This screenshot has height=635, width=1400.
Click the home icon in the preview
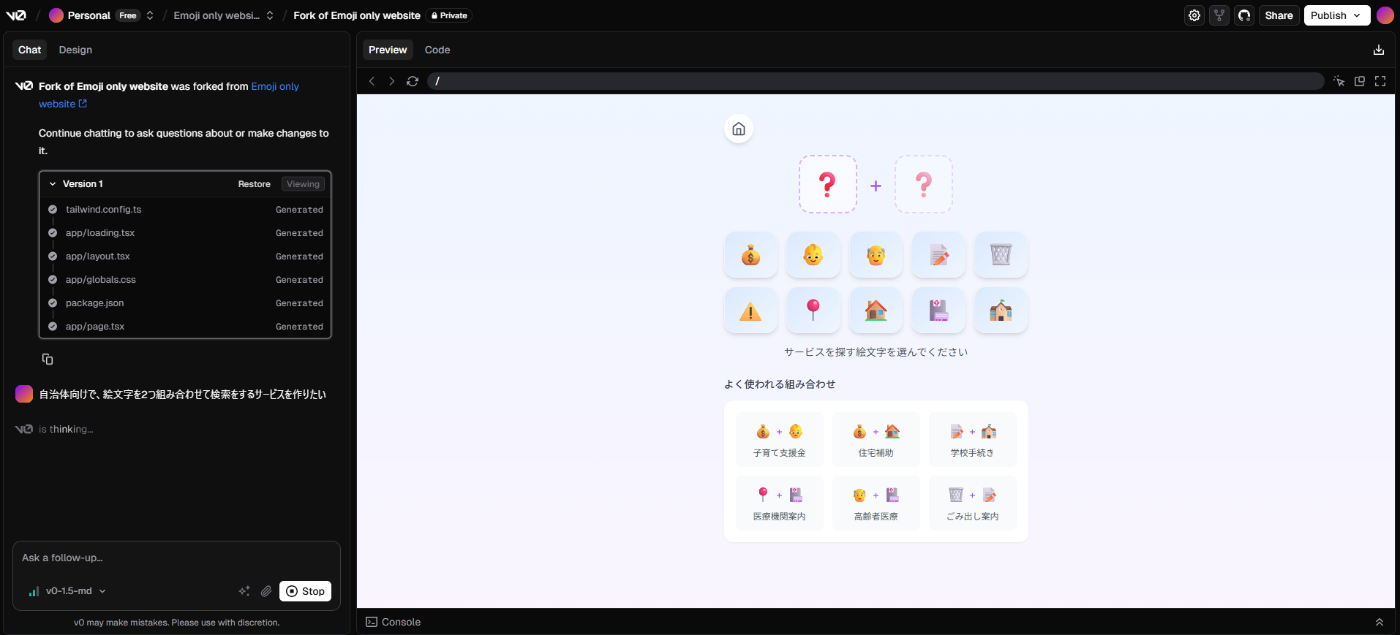point(738,129)
